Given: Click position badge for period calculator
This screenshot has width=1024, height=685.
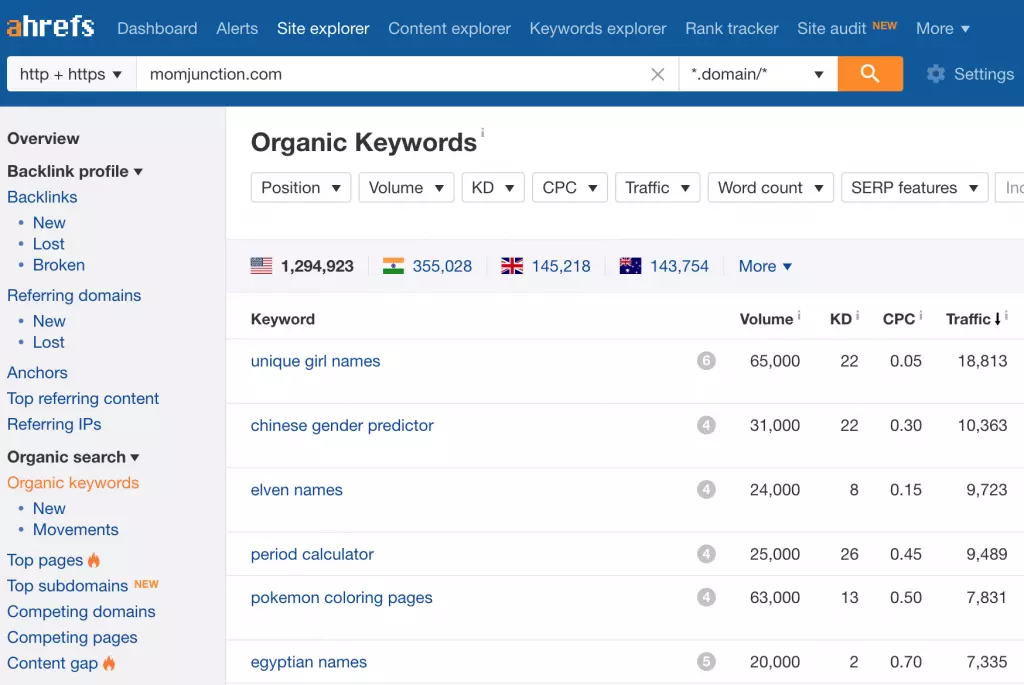Looking at the screenshot, I should (x=706, y=554).
